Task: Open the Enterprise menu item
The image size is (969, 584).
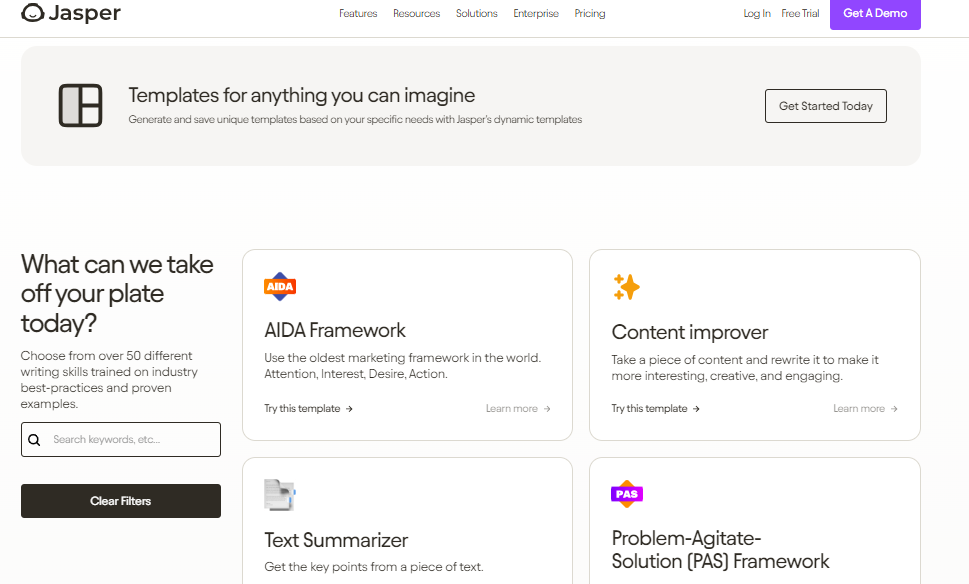Action: tap(536, 14)
